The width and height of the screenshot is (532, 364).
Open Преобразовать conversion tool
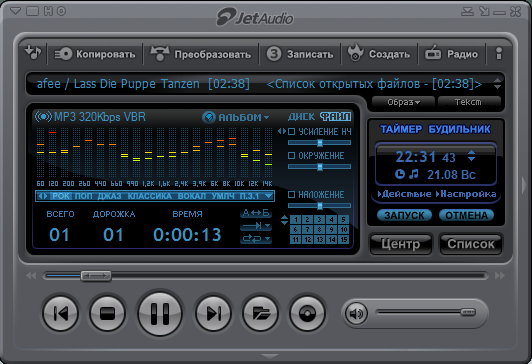201,54
